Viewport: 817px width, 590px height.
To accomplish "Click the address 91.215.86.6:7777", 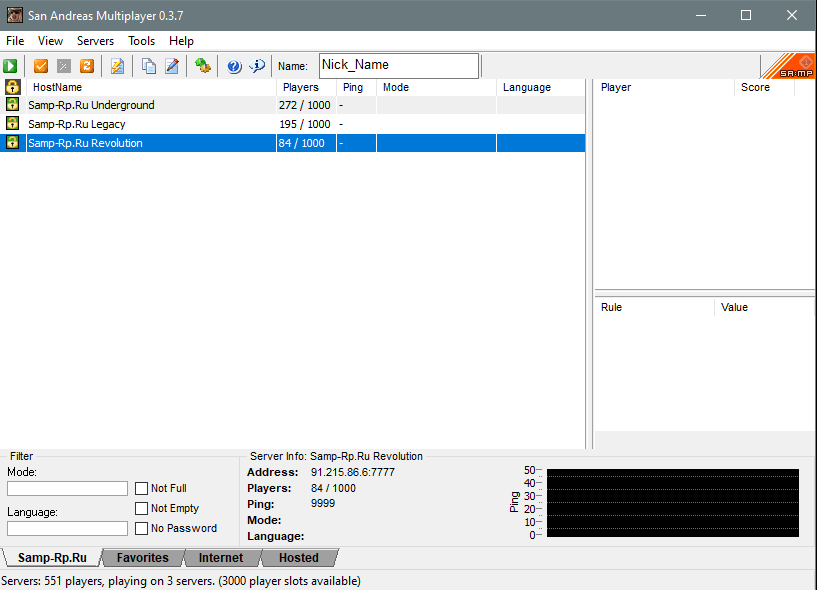I will pyautogui.click(x=353, y=472).
